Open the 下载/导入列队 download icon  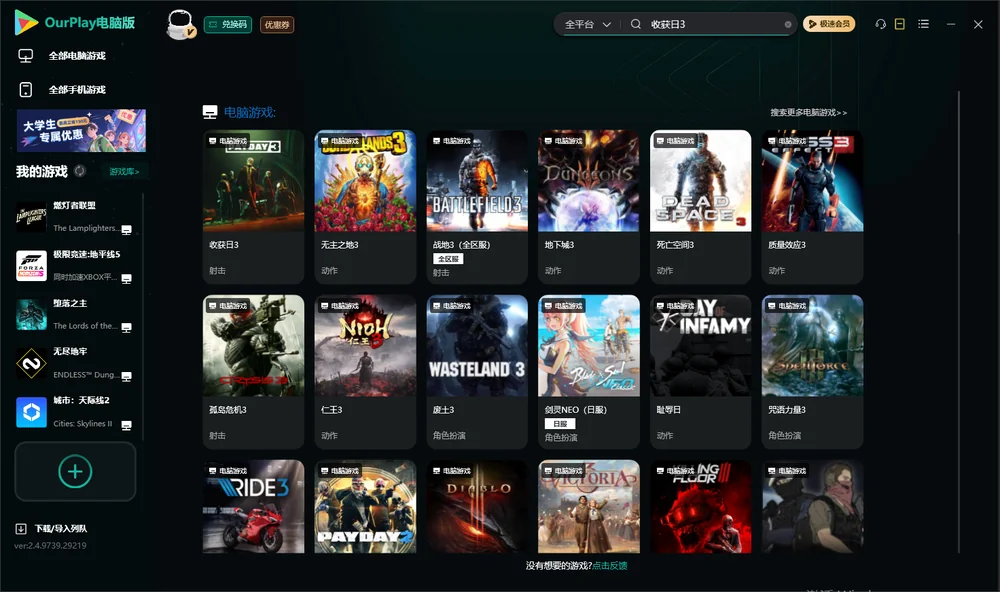(21, 528)
